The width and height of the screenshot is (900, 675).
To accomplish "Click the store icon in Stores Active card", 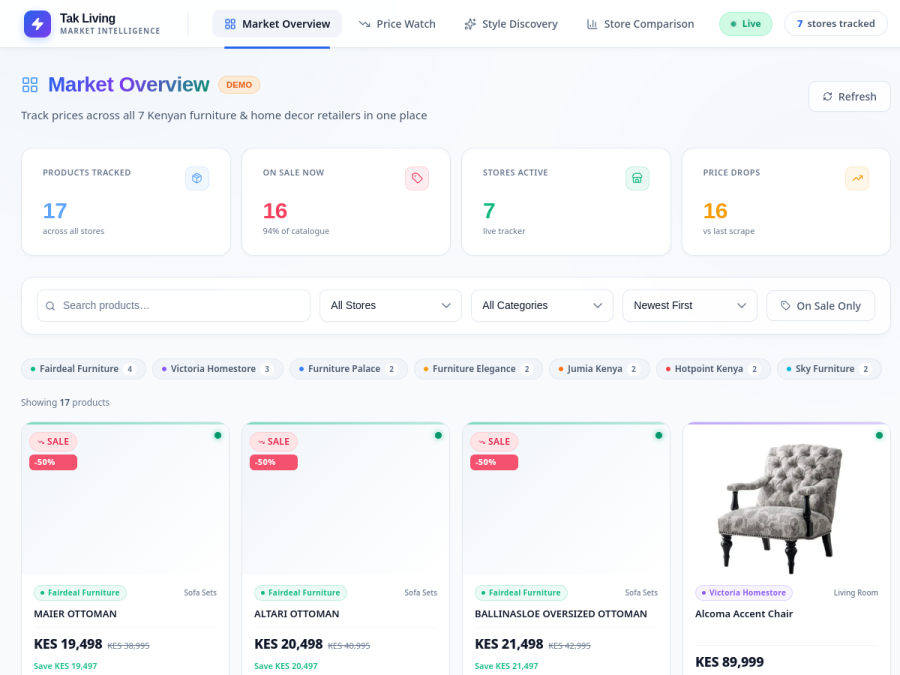I will (x=637, y=179).
